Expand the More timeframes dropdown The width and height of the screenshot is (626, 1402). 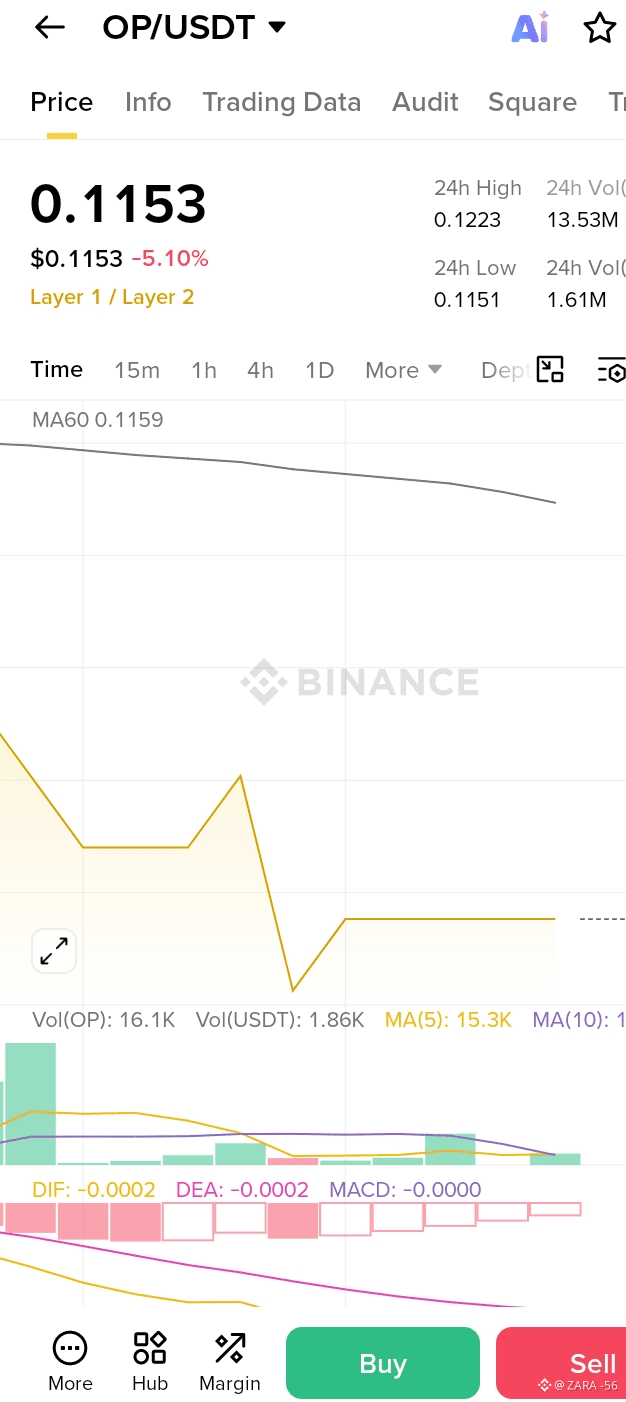(404, 370)
